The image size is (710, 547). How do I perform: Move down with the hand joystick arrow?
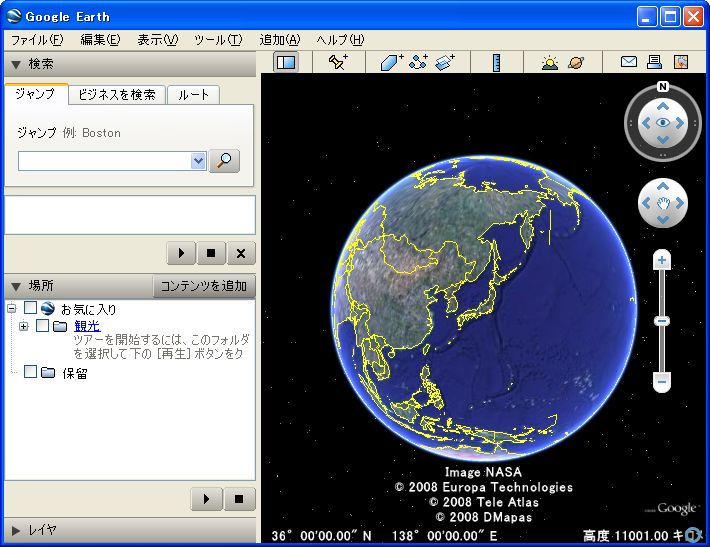663,220
